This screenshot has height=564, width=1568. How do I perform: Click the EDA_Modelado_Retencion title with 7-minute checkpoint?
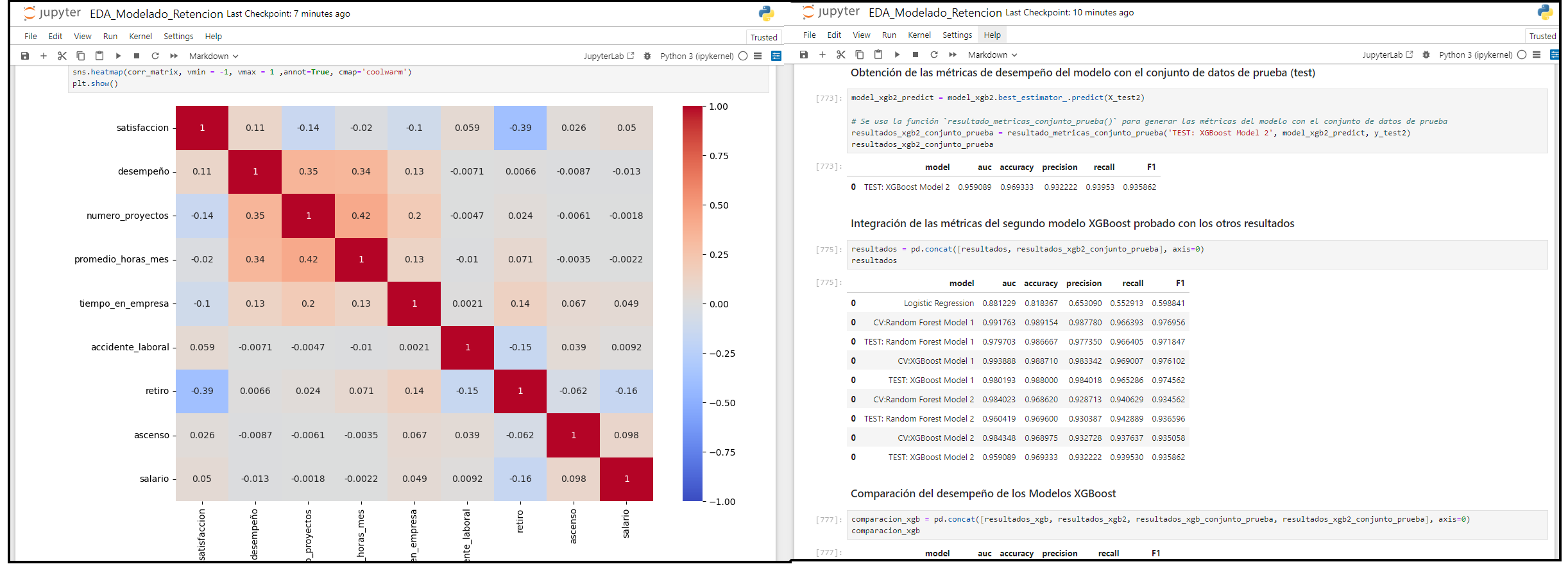[156, 13]
